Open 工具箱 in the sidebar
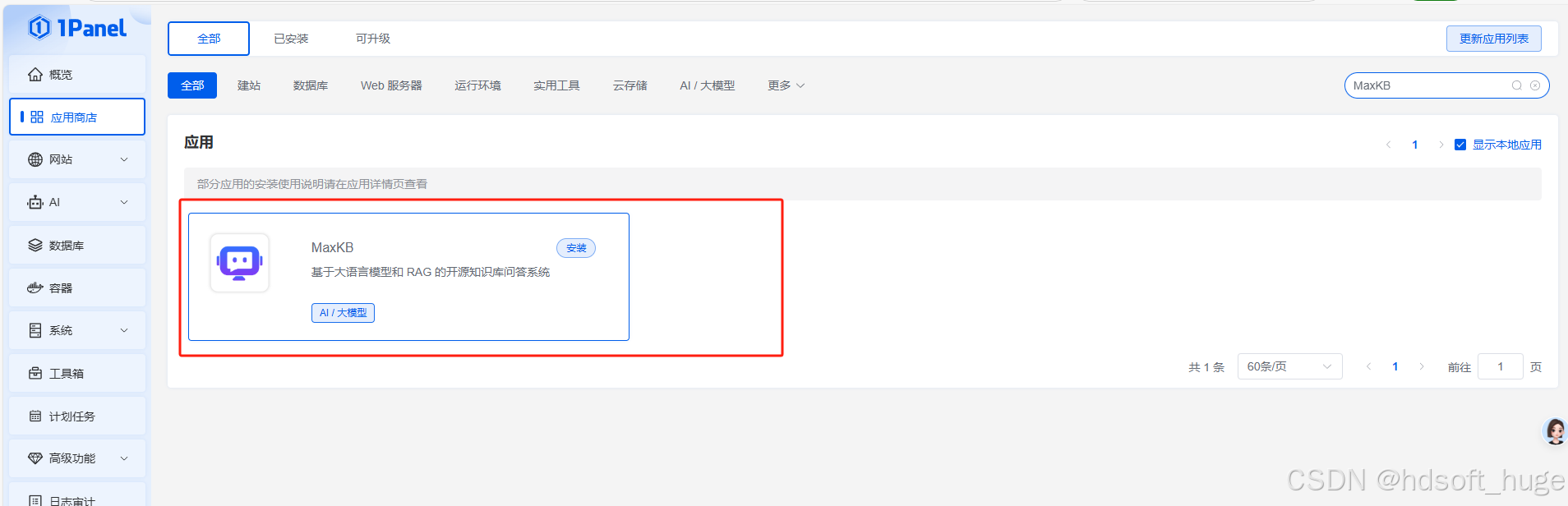The image size is (1568, 506). point(77,373)
